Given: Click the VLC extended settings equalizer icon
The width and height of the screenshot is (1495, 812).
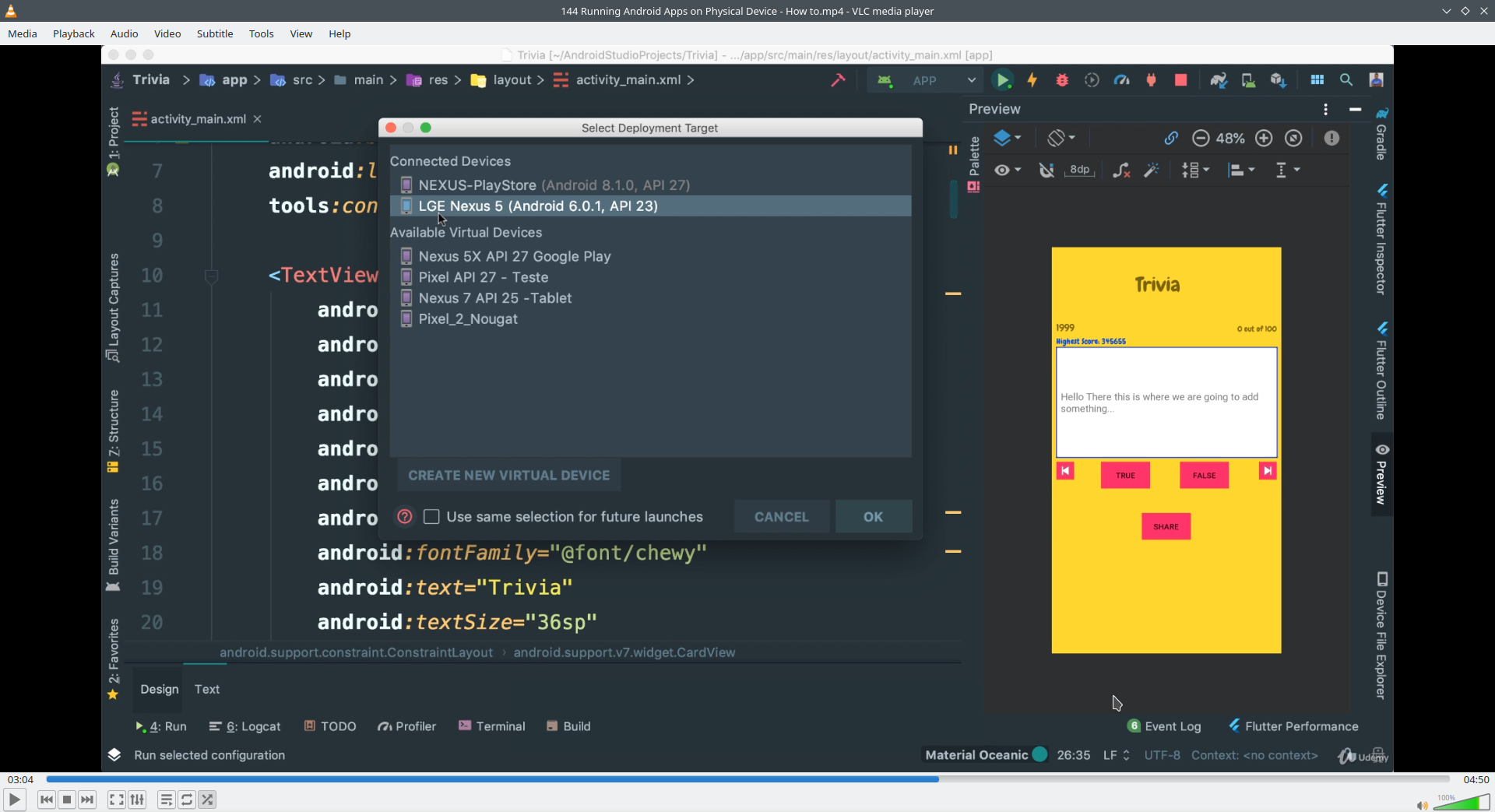Looking at the screenshot, I should click(137, 800).
